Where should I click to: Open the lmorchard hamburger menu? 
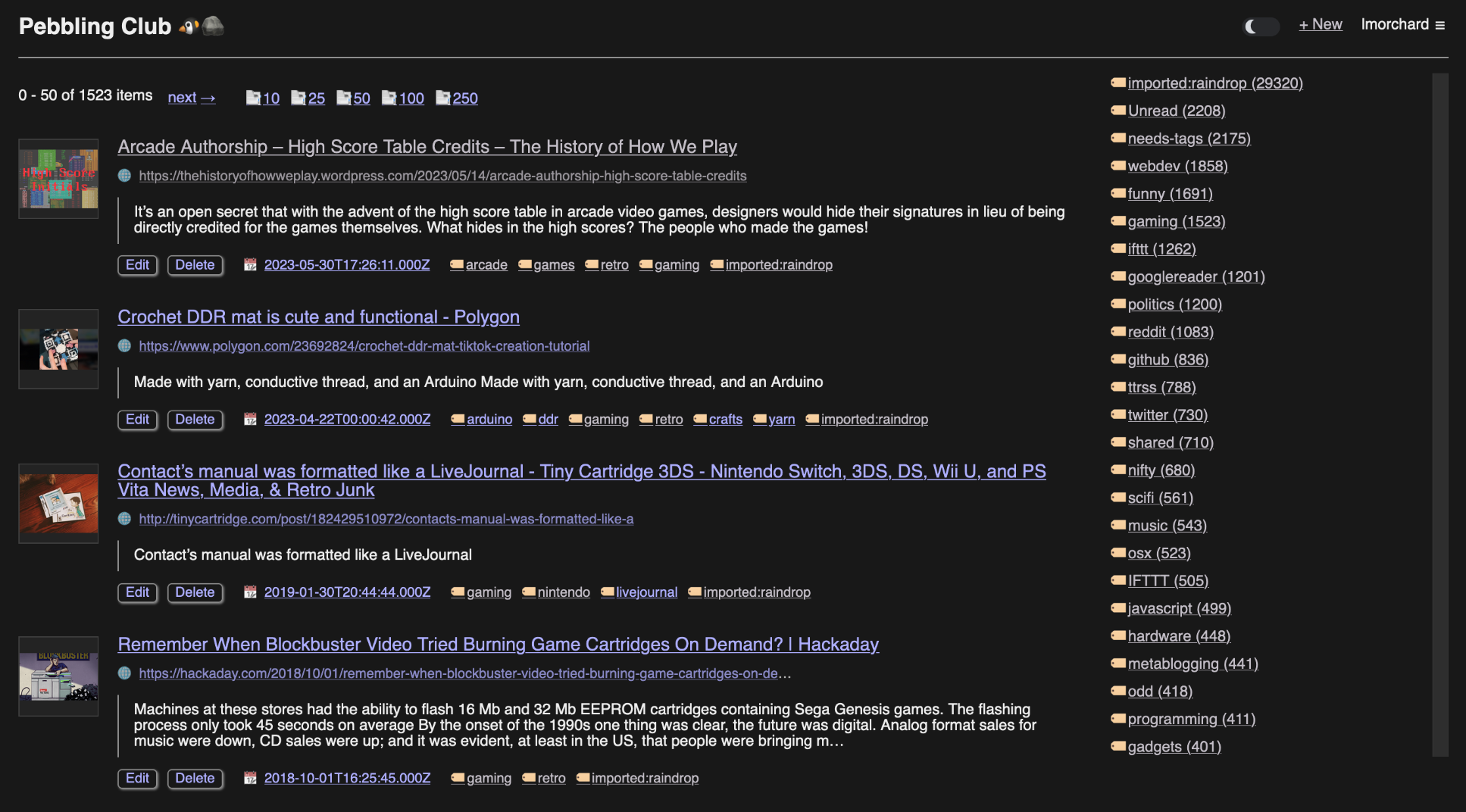point(1439,25)
